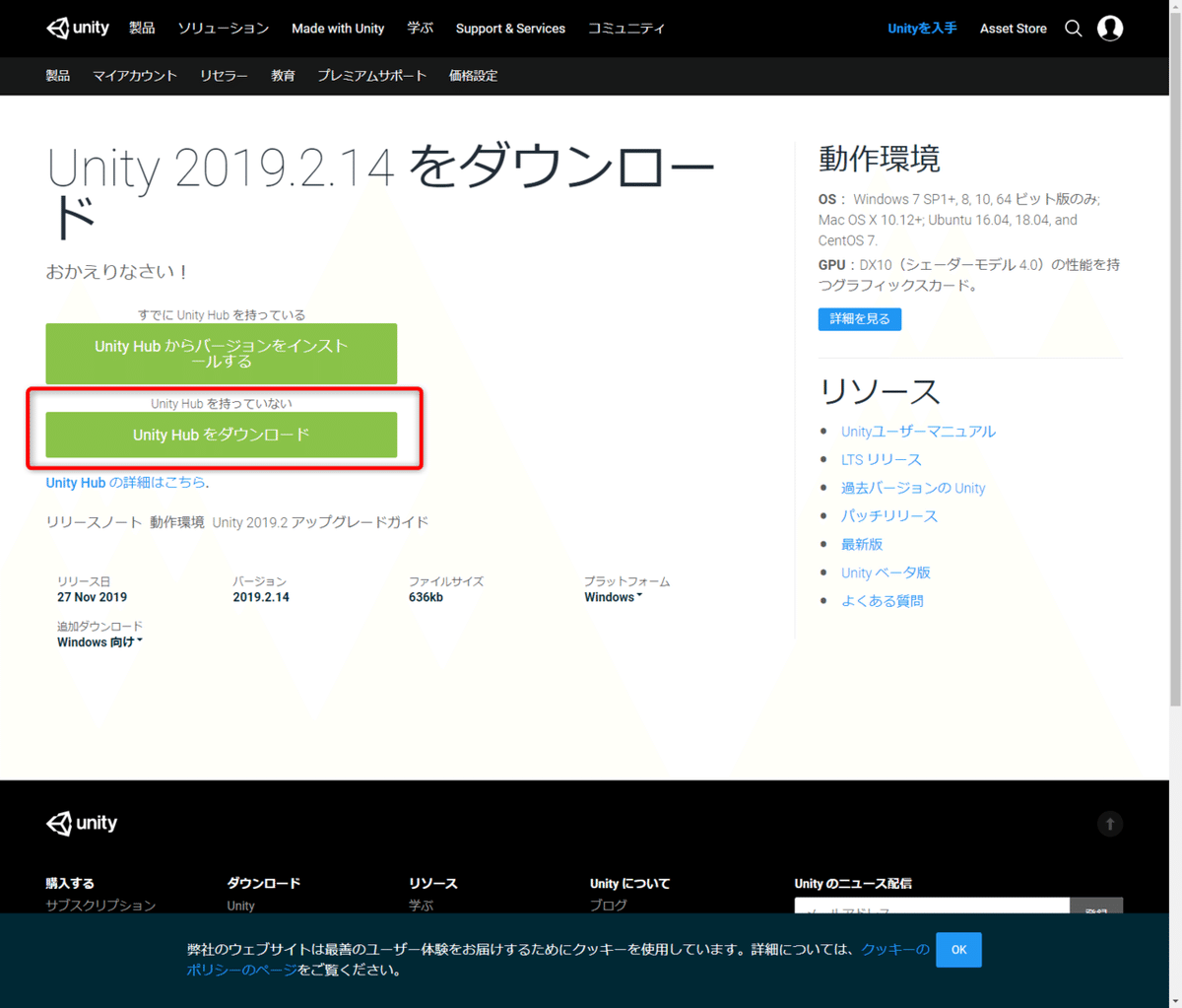This screenshot has width=1182, height=1008.
Task: Open the リリースノート link
Action: pyautogui.click(x=94, y=522)
